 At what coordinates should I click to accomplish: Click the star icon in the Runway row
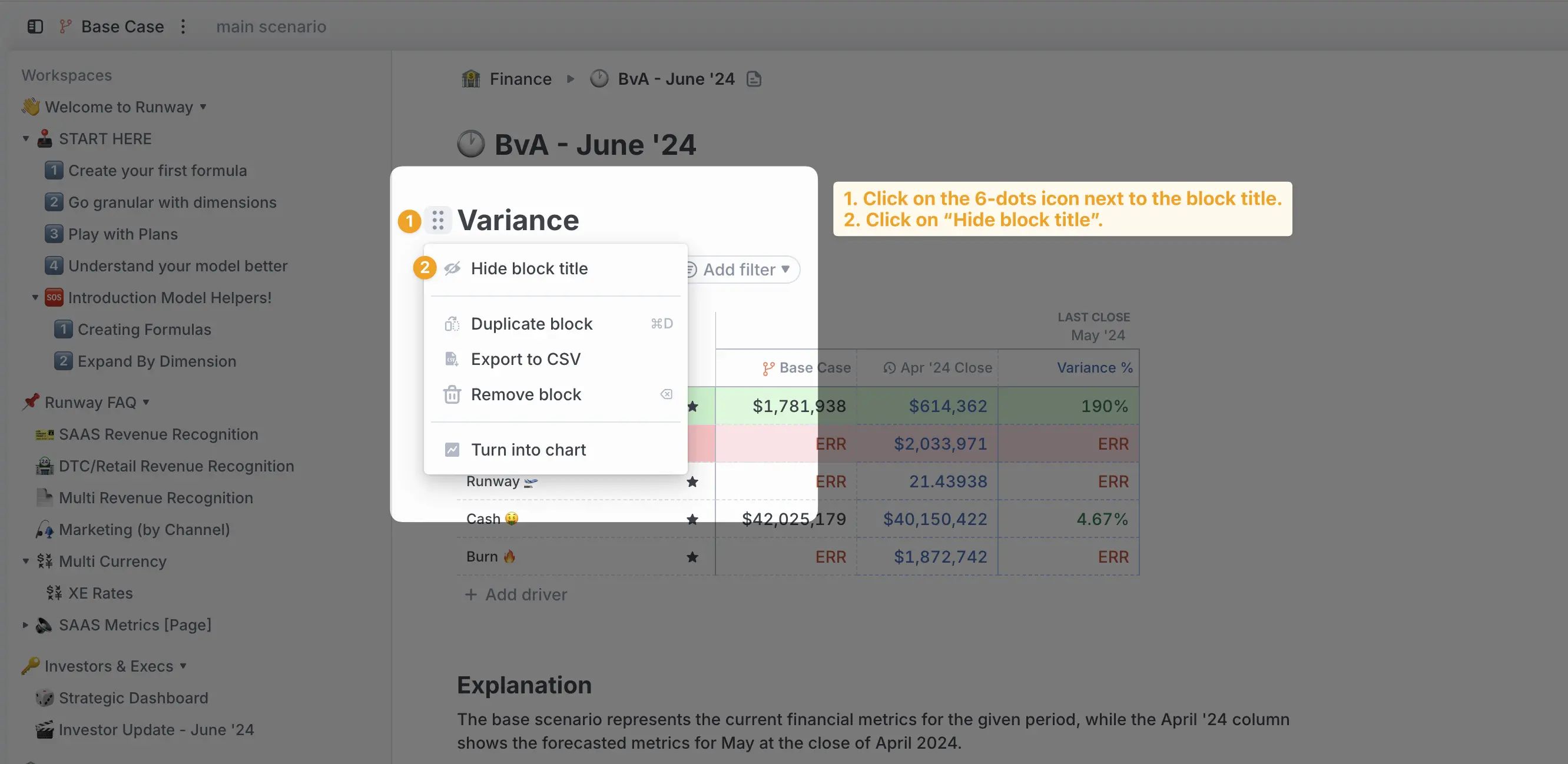[692, 481]
